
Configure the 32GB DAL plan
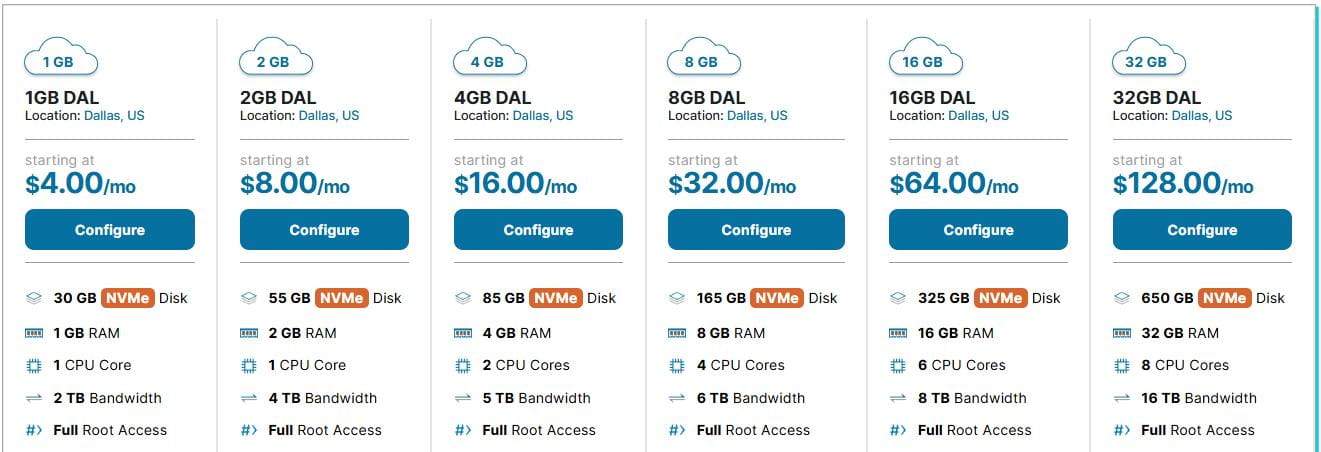tap(1202, 230)
